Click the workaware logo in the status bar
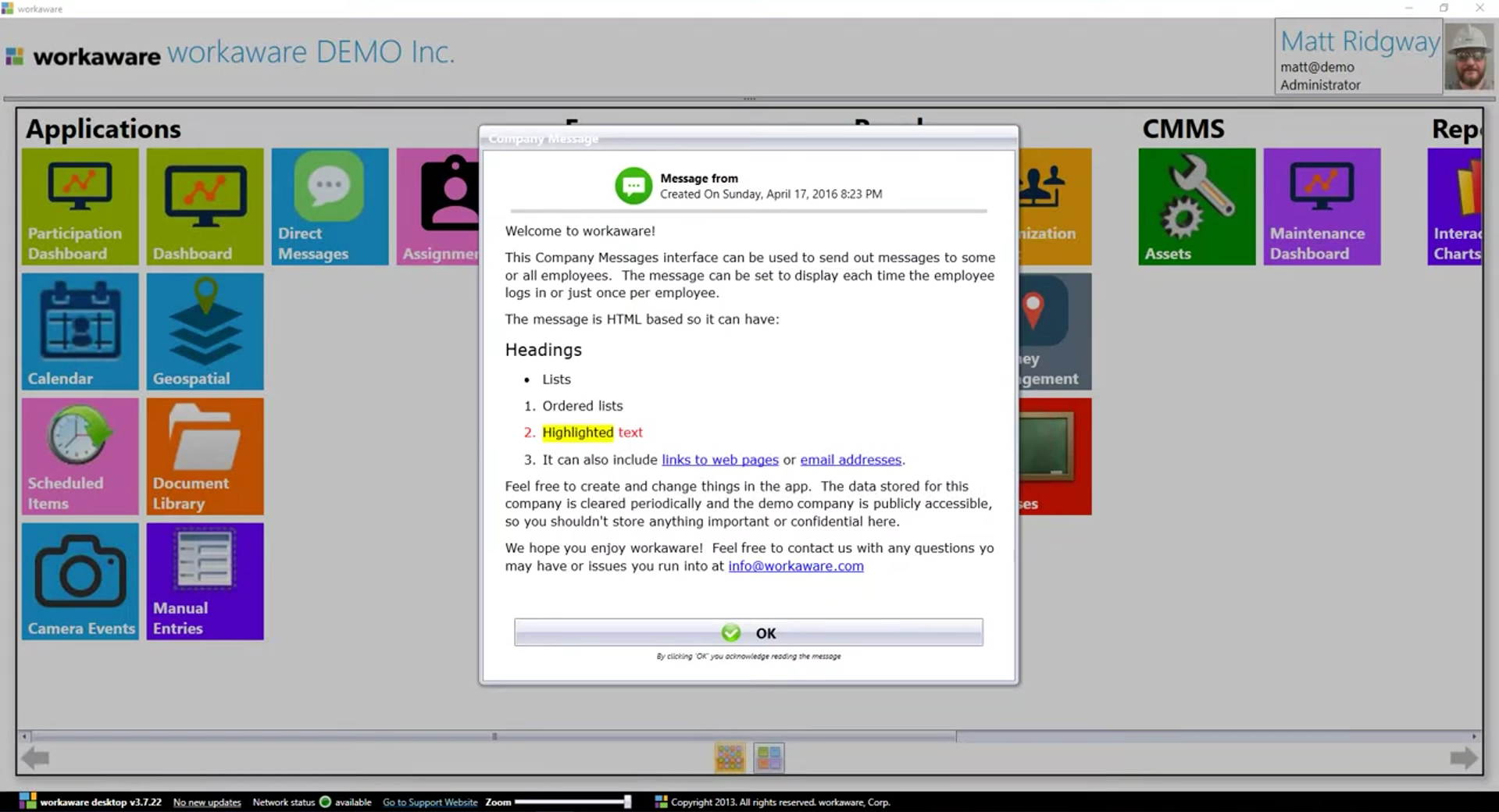The height and width of the screenshot is (812, 1499). [x=28, y=802]
